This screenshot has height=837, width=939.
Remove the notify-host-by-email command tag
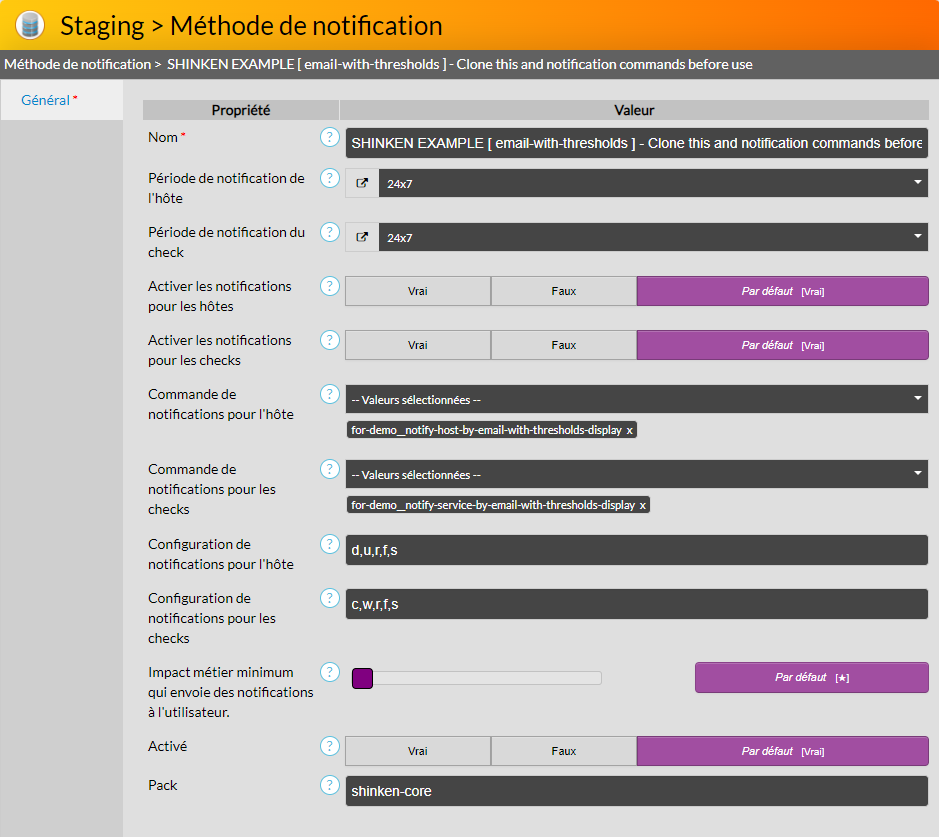point(630,430)
